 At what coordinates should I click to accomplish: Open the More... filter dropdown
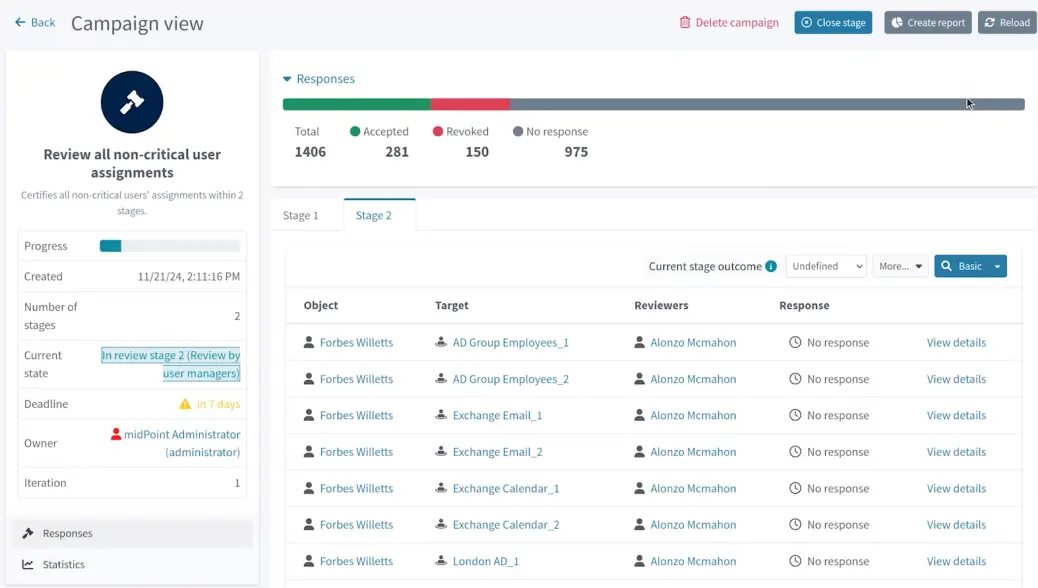point(900,266)
